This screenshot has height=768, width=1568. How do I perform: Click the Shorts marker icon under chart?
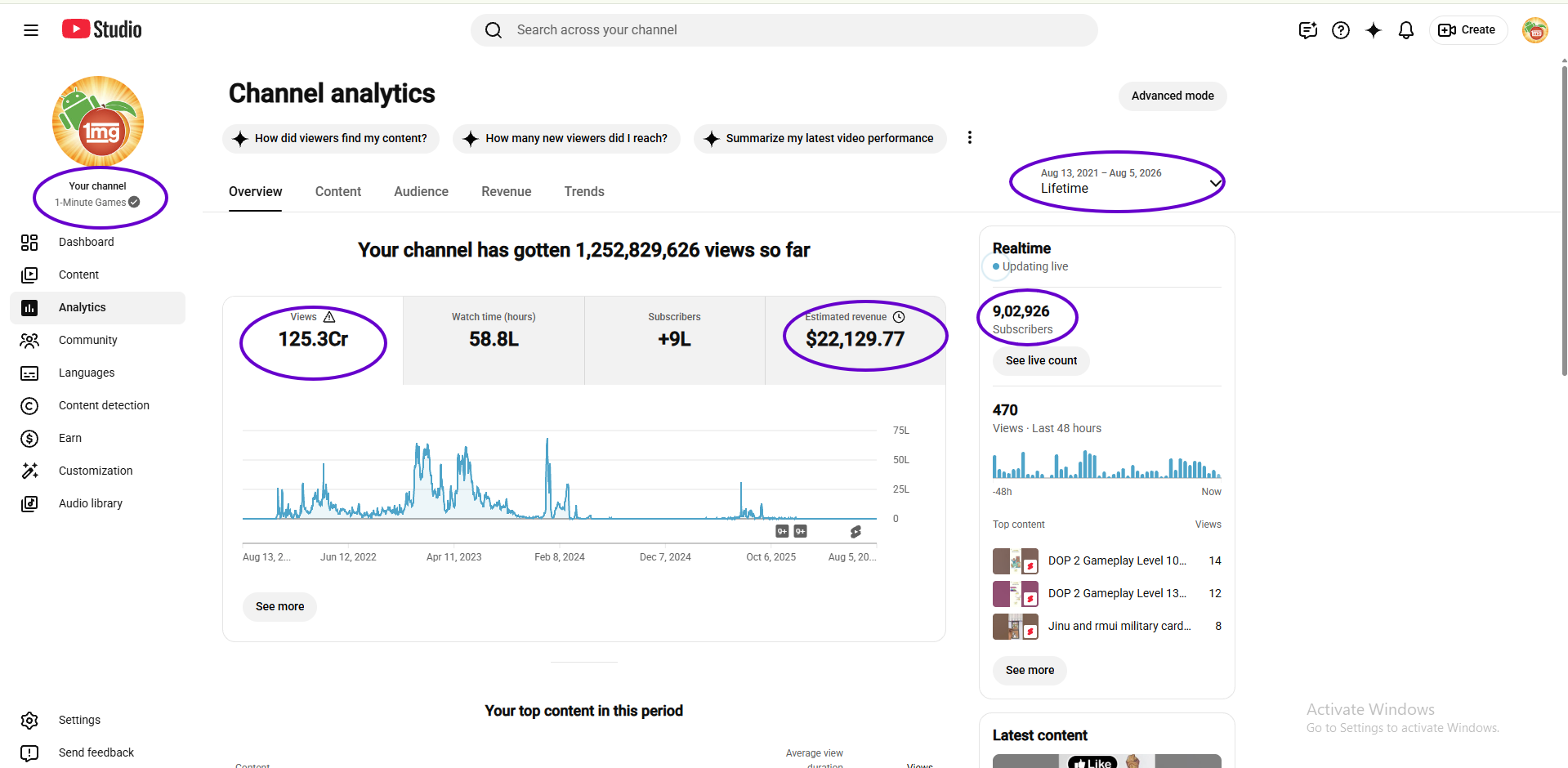pos(855,532)
